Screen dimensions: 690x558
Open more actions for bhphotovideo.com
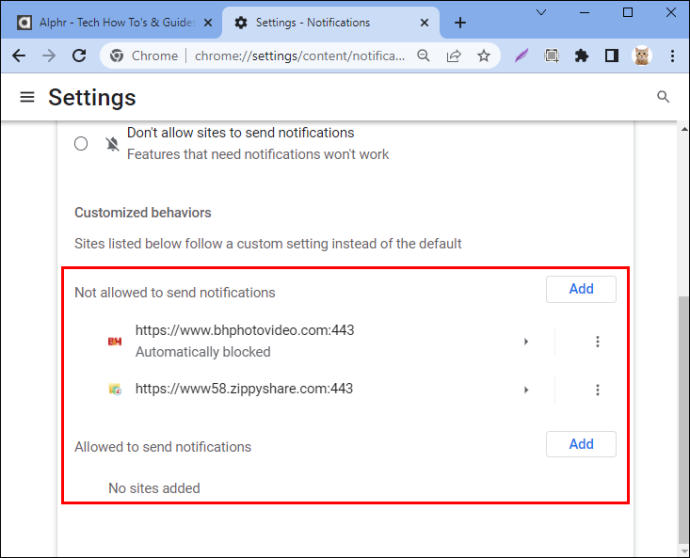[x=597, y=341]
